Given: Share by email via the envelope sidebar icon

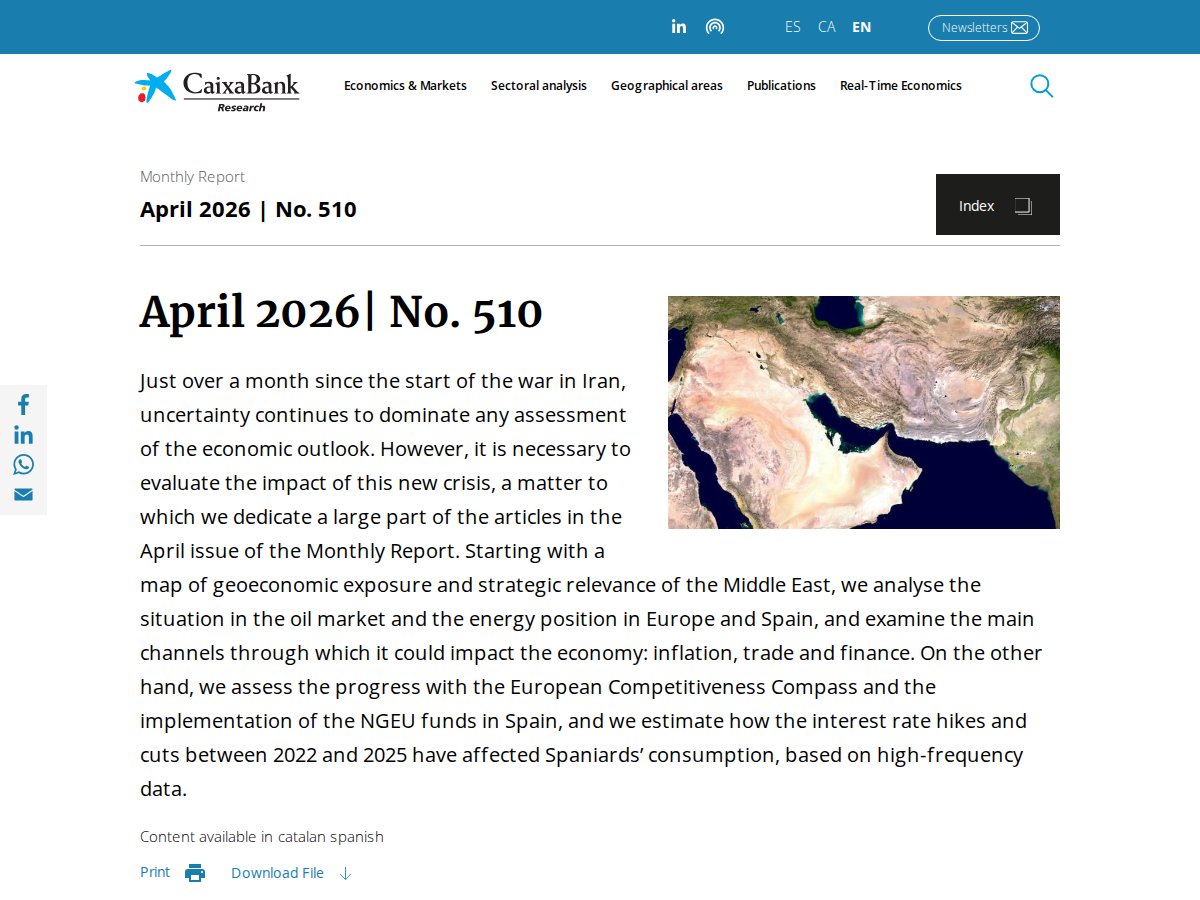Looking at the screenshot, I should click(x=23, y=495).
